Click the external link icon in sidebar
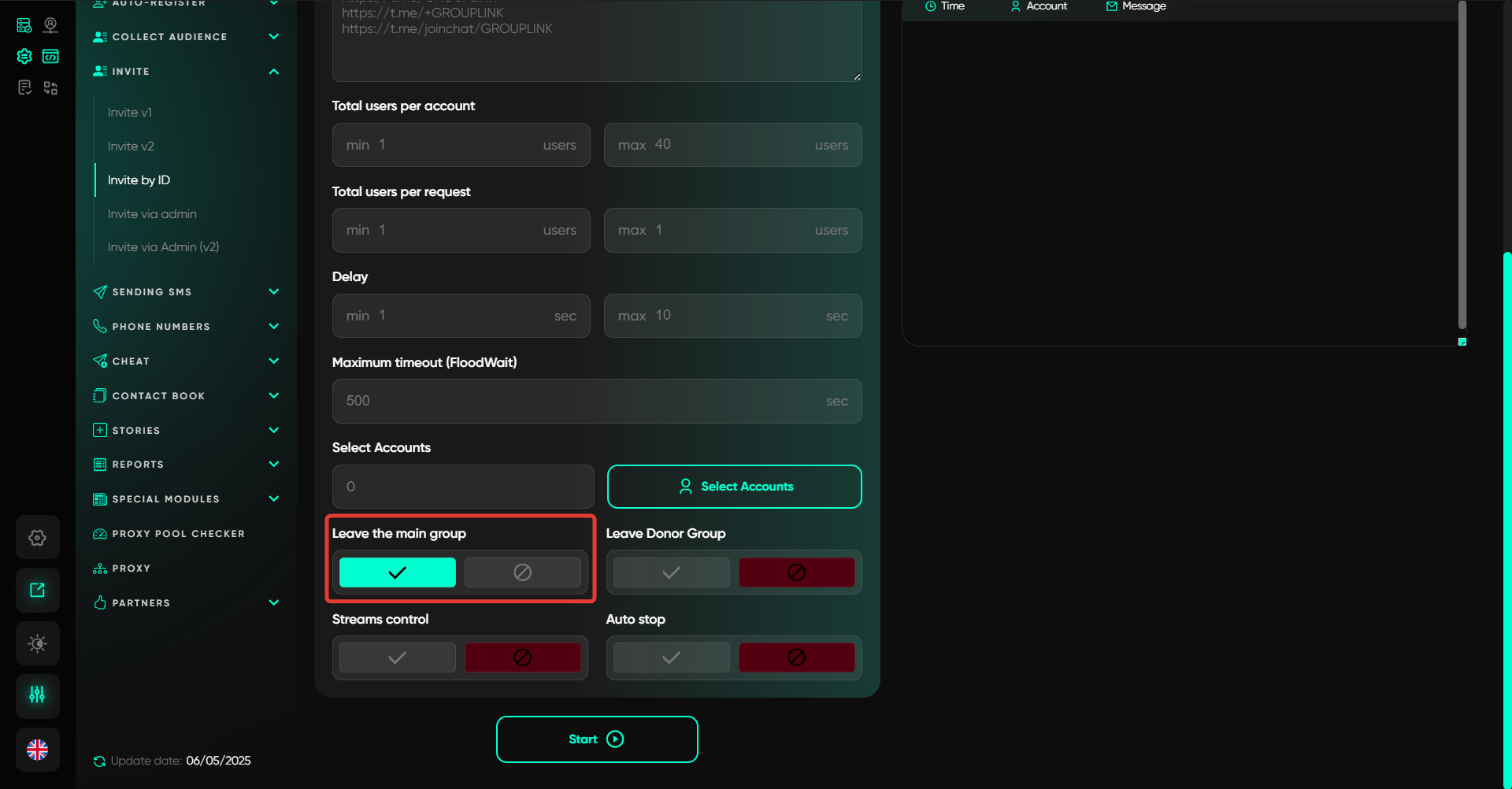The image size is (1512, 789). click(37, 591)
